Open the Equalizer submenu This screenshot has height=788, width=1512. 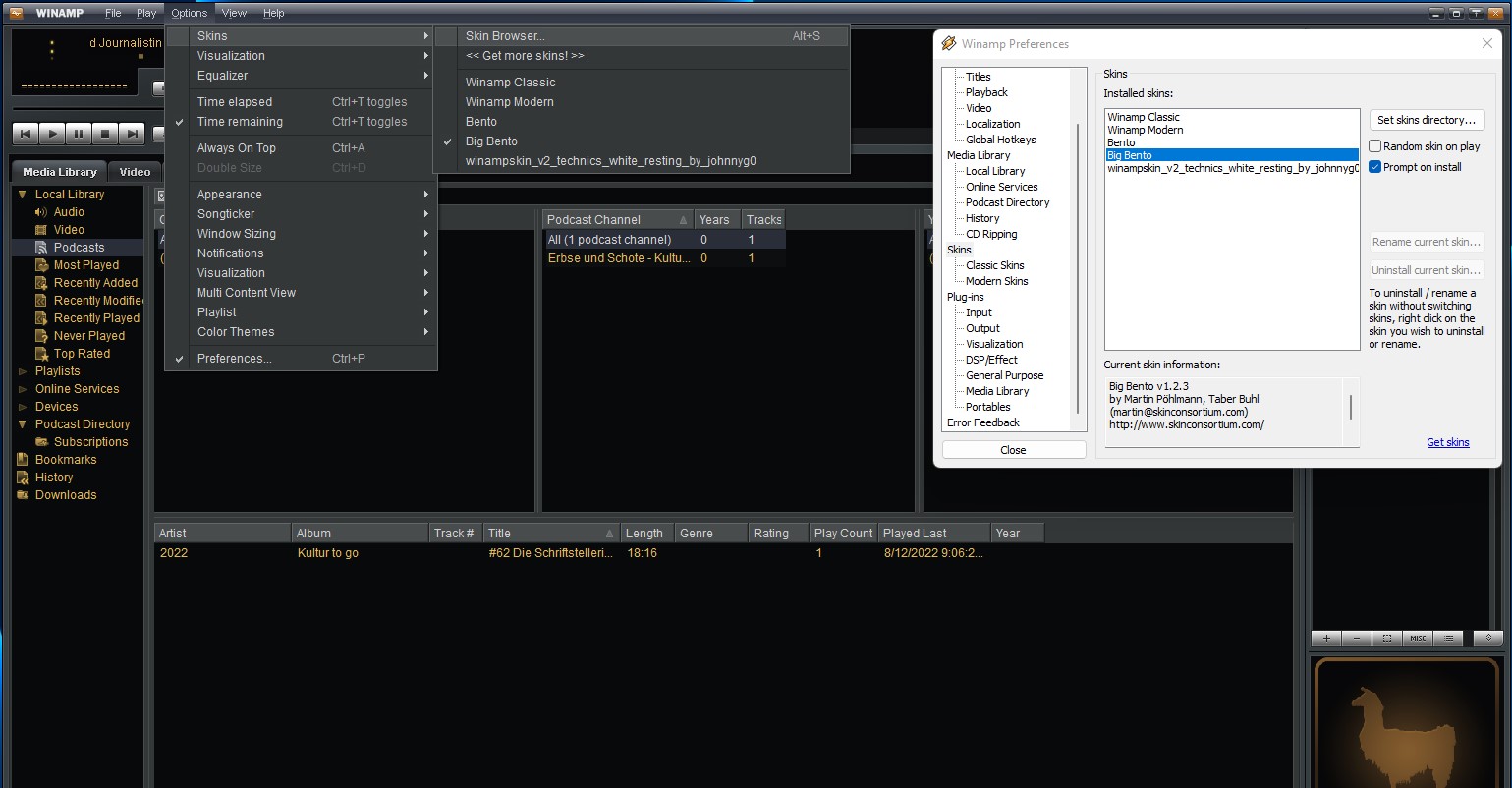tap(301, 76)
